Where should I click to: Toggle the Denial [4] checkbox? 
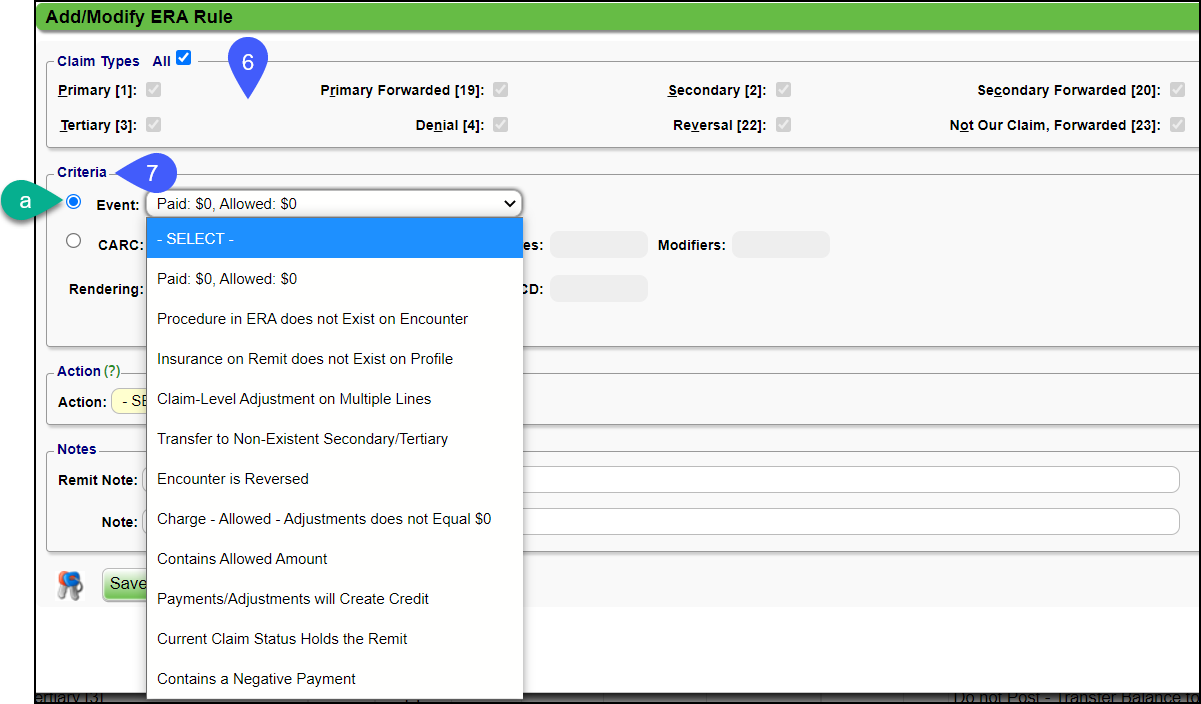tap(500, 124)
